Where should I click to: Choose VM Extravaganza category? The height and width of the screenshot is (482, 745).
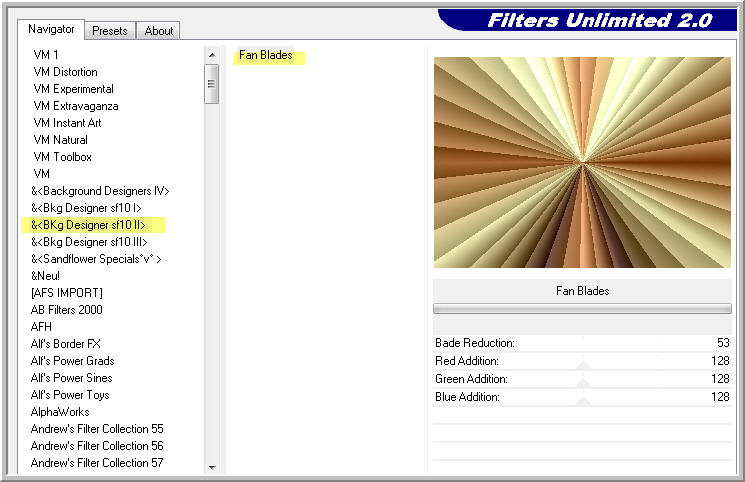(76, 106)
